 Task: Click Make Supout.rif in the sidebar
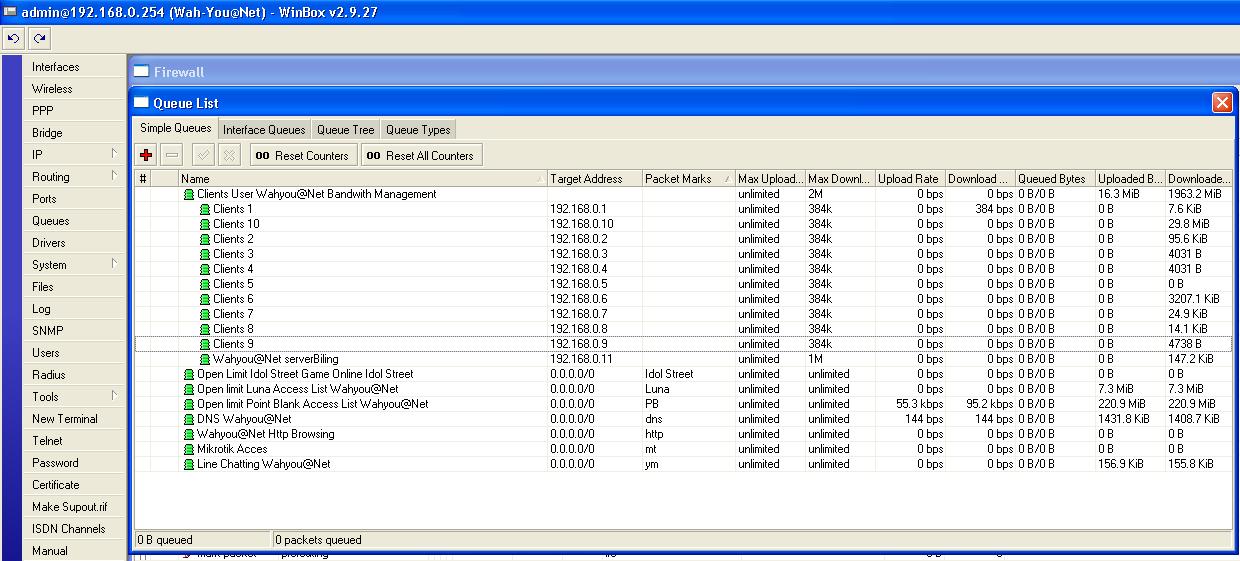(x=75, y=507)
